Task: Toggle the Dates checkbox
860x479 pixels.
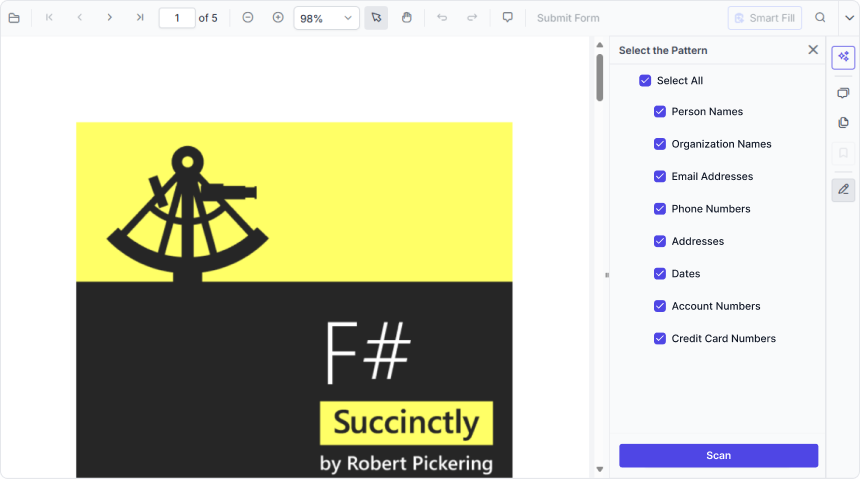Action: pyautogui.click(x=660, y=273)
